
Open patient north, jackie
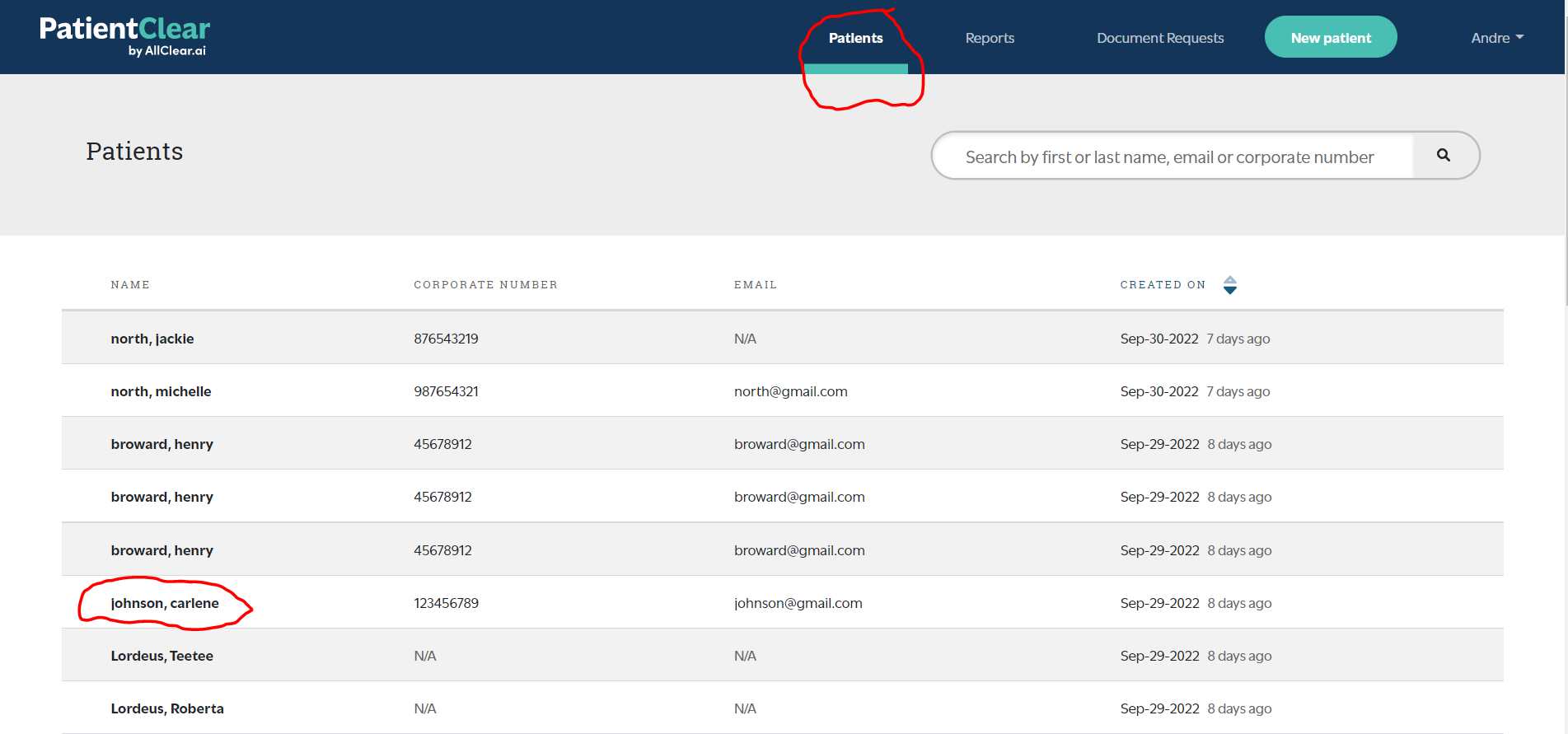(152, 339)
